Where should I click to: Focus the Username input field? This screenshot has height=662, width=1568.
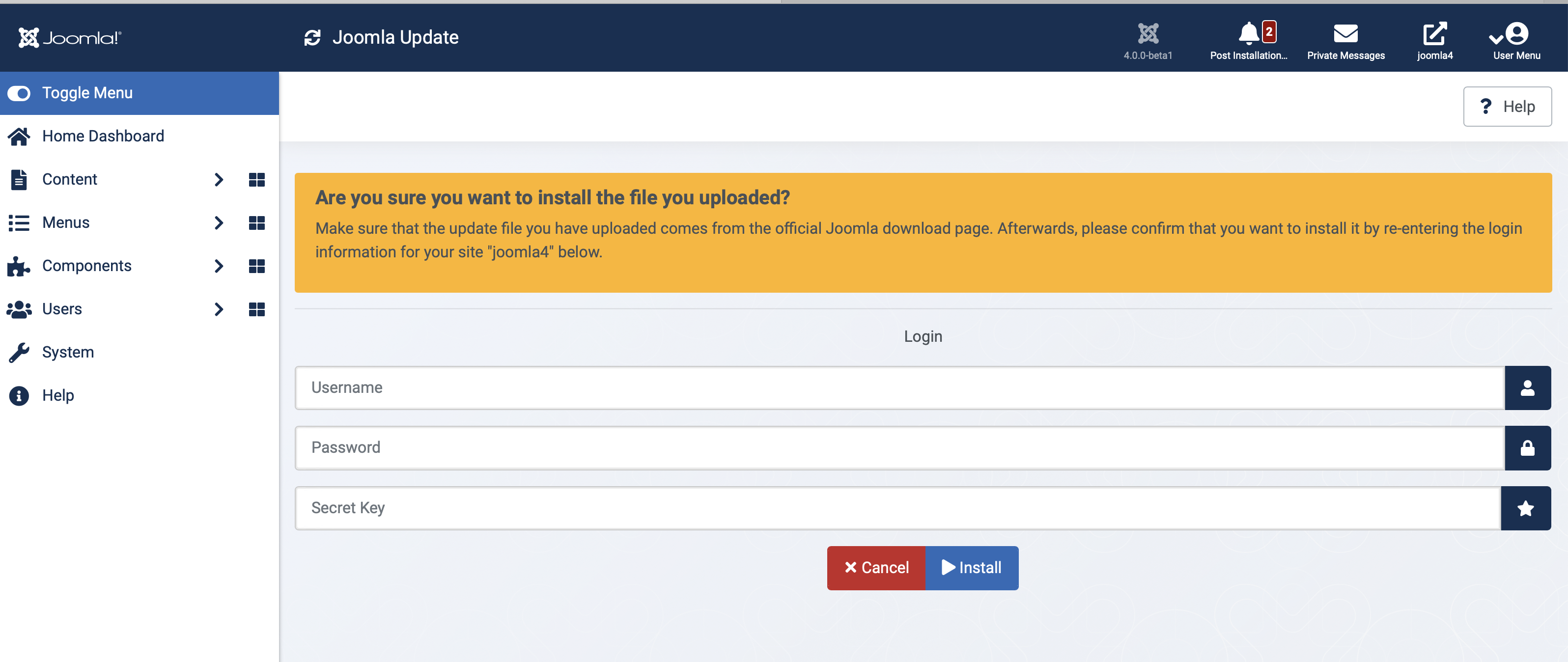(899, 387)
